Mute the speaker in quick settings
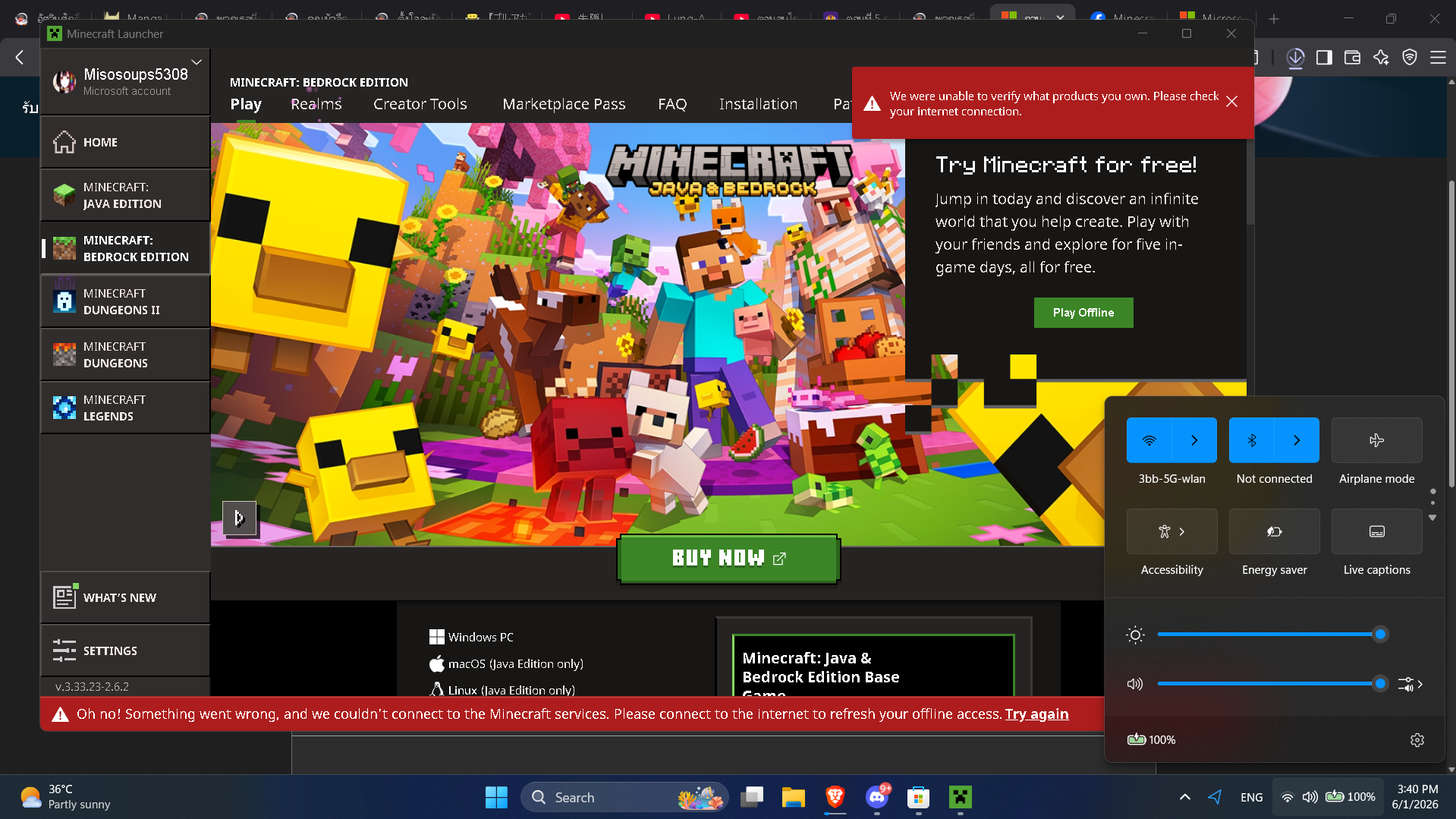The image size is (1456, 819). (x=1135, y=684)
